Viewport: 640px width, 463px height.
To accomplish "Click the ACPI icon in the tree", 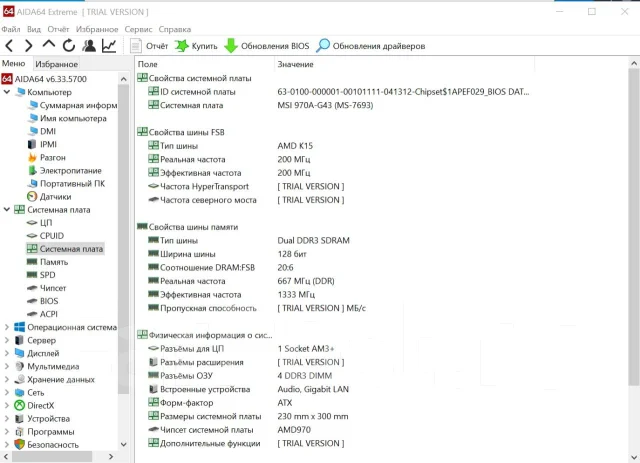I will coord(32,314).
